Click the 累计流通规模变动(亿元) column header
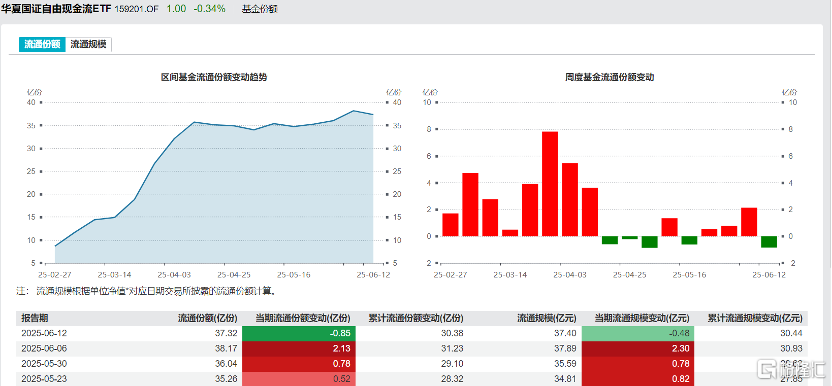 755,318
